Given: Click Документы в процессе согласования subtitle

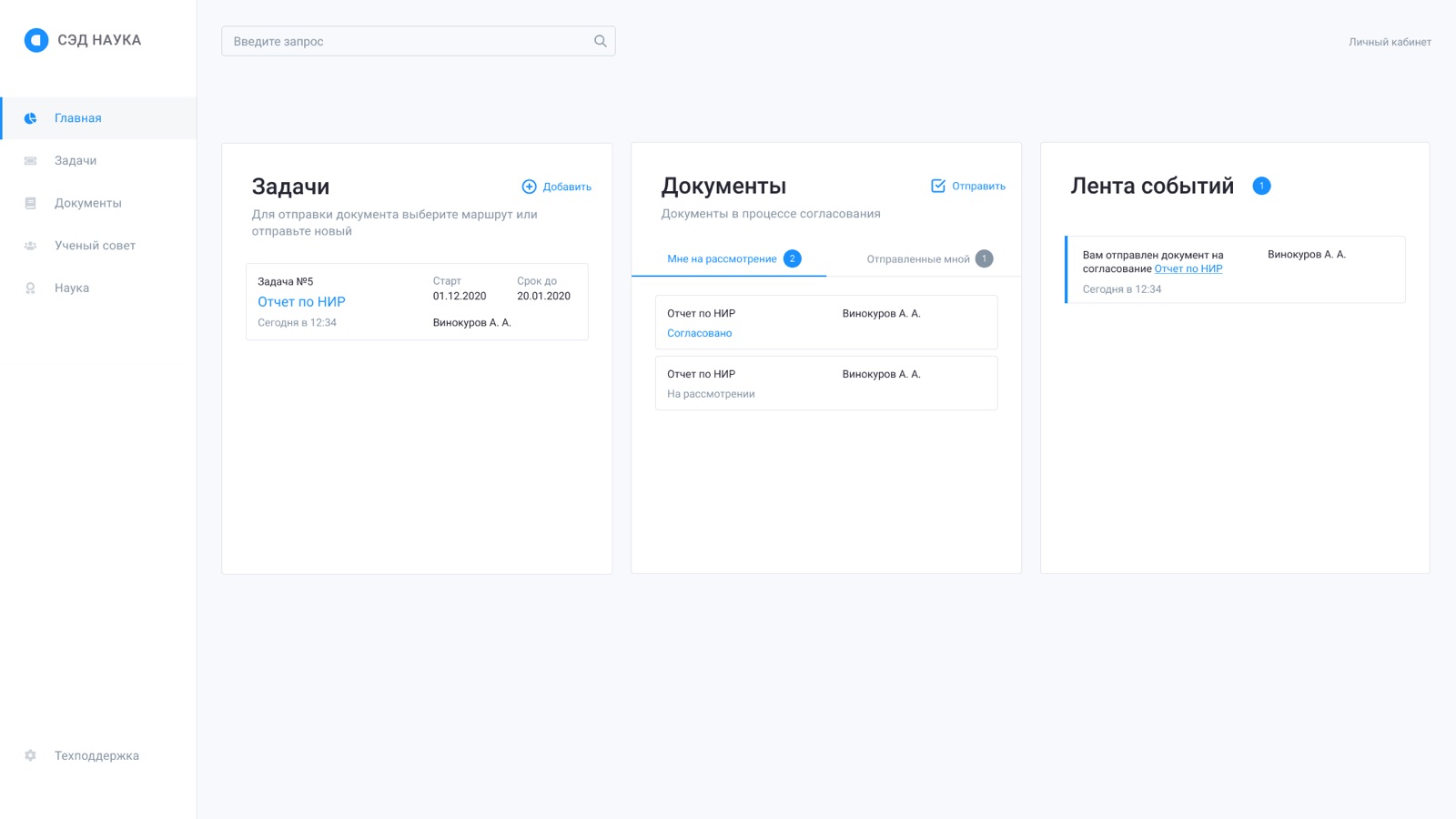Looking at the screenshot, I should tap(771, 214).
